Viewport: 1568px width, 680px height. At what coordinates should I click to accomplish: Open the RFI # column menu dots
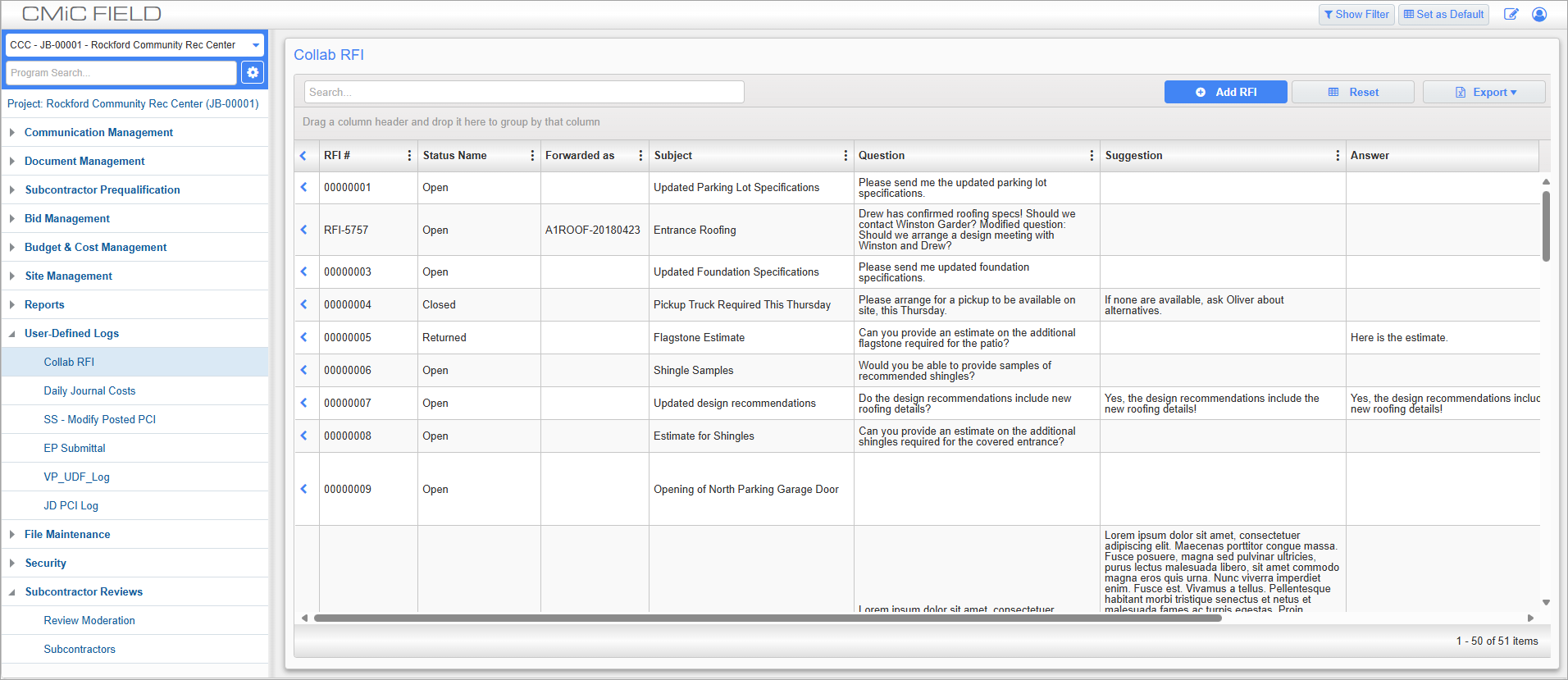pyautogui.click(x=409, y=156)
